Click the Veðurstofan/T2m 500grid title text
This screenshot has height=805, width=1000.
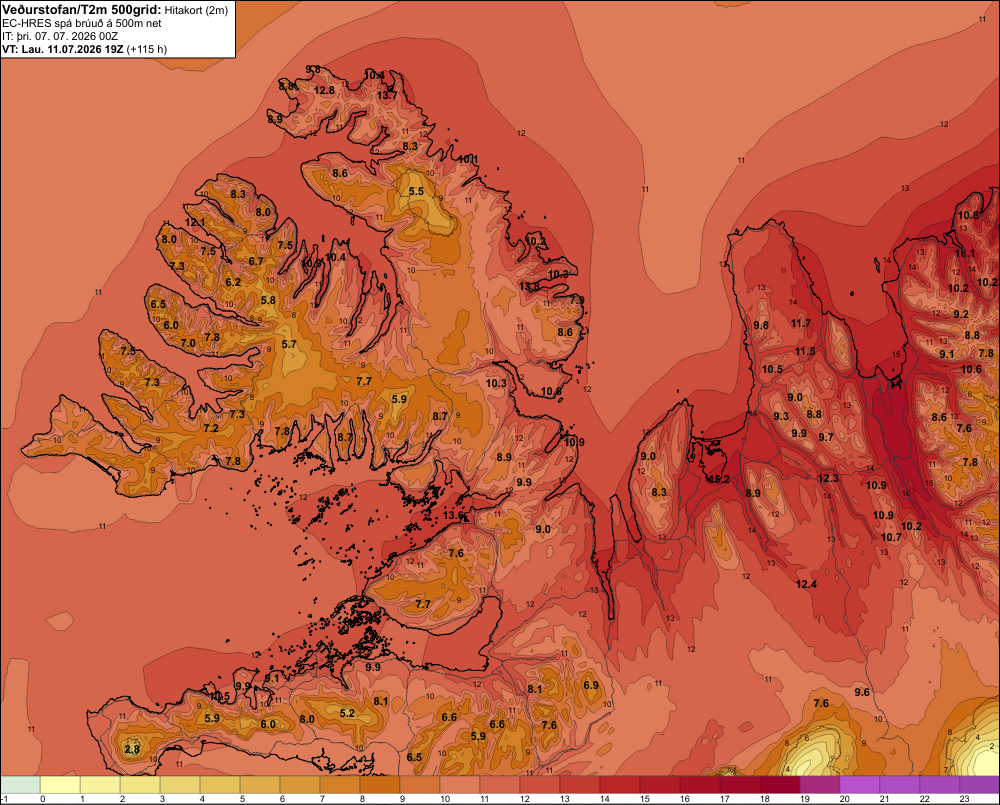coord(82,9)
